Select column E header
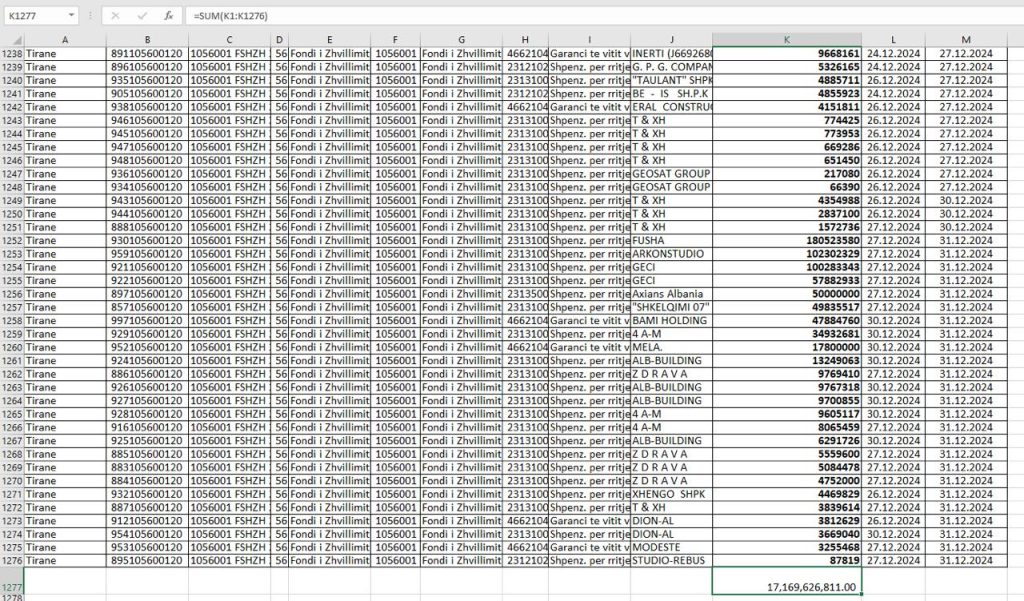 (x=329, y=40)
